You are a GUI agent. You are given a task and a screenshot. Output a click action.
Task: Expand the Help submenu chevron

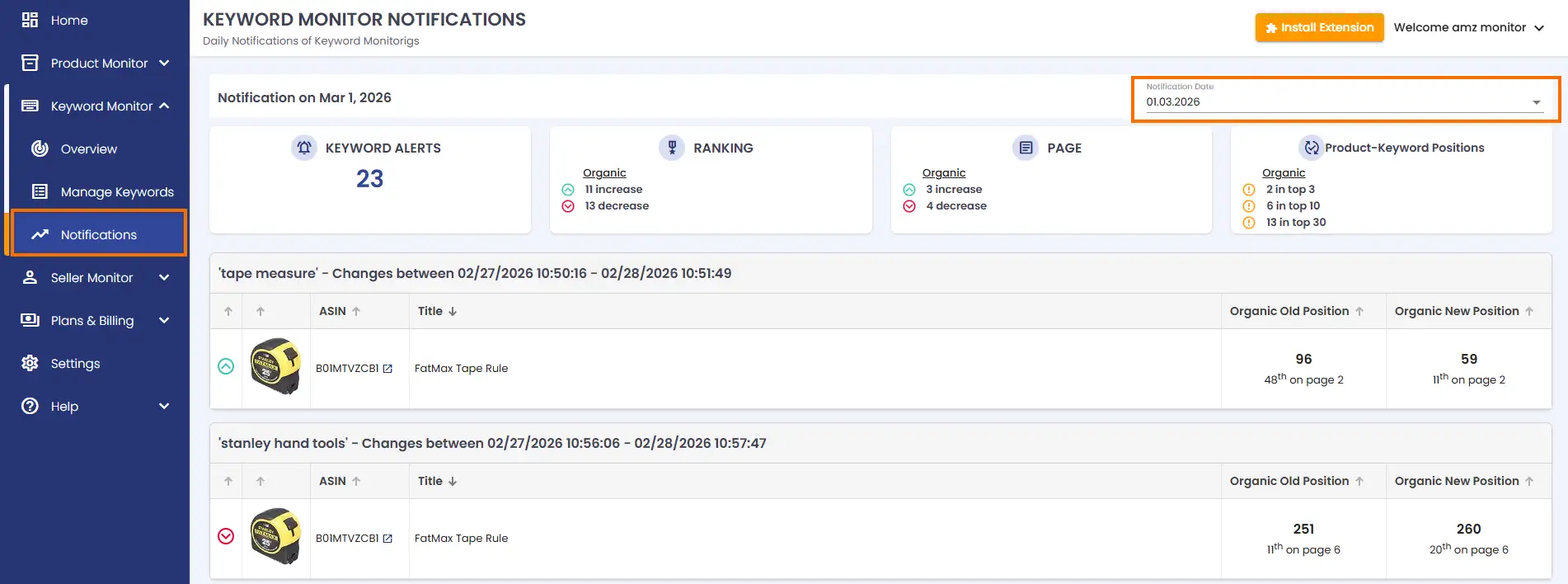click(x=164, y=406)
